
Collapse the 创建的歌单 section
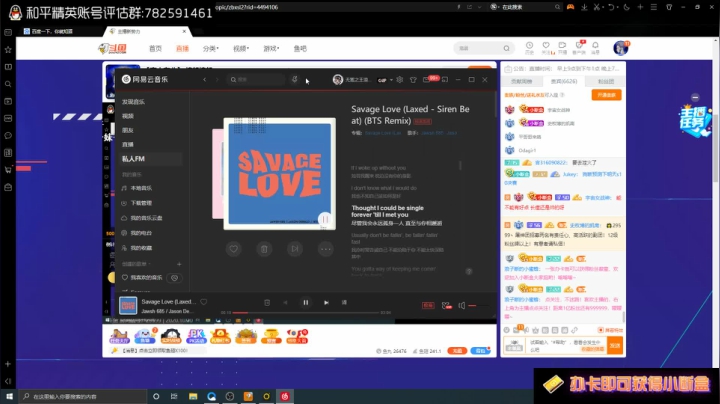pyautogui.click(x=136, y=264)
